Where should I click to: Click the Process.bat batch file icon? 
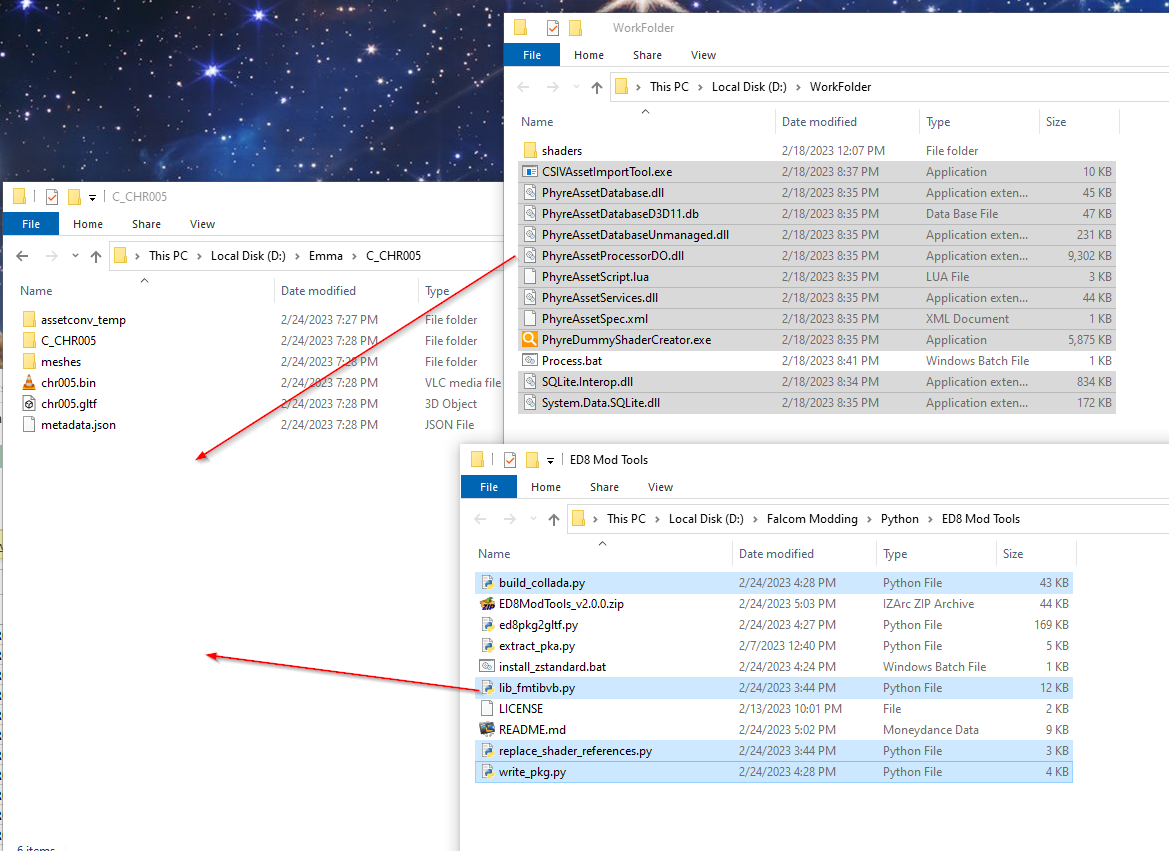(530, 360)
